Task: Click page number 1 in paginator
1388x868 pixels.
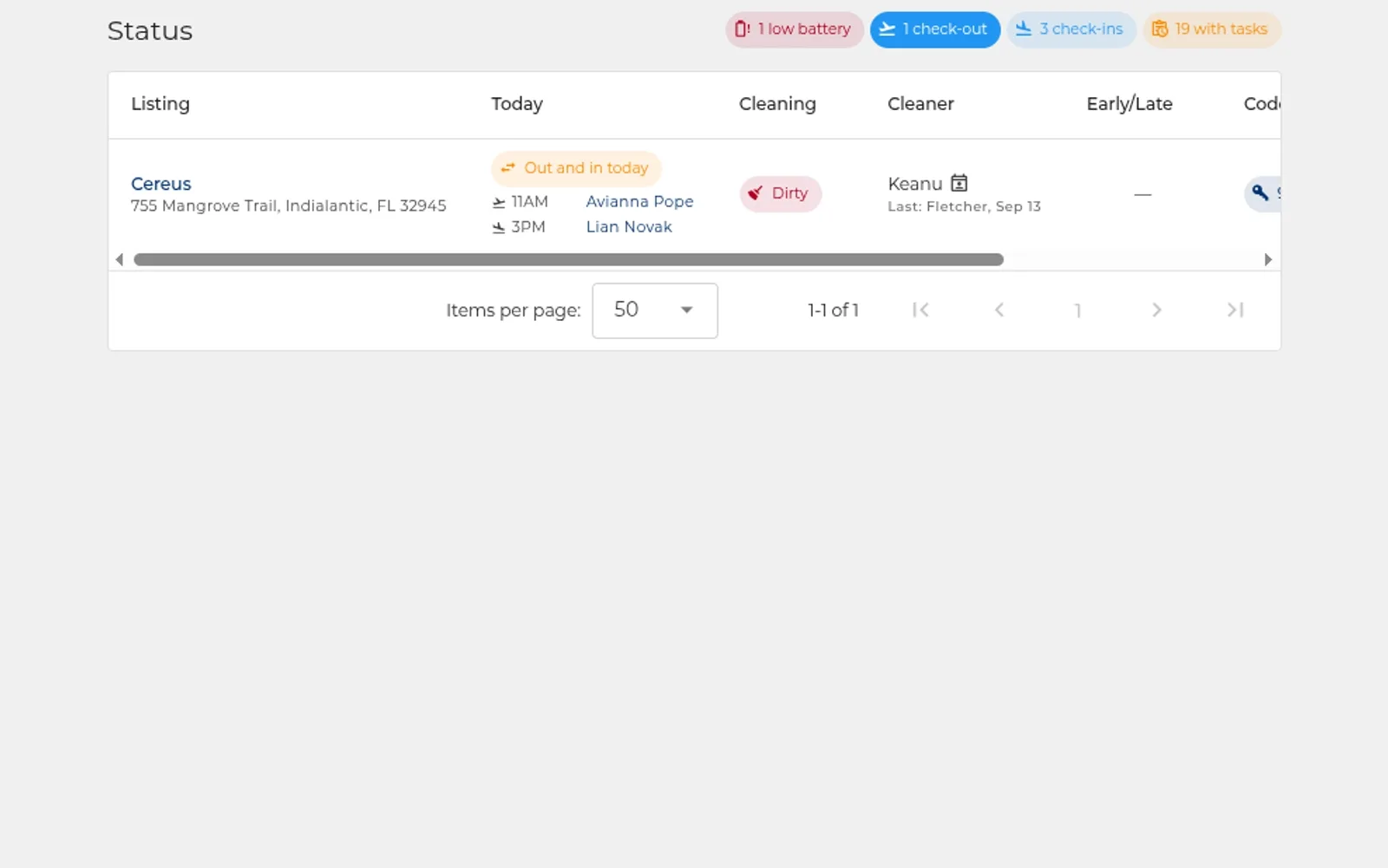Action: coord(1077,310)
